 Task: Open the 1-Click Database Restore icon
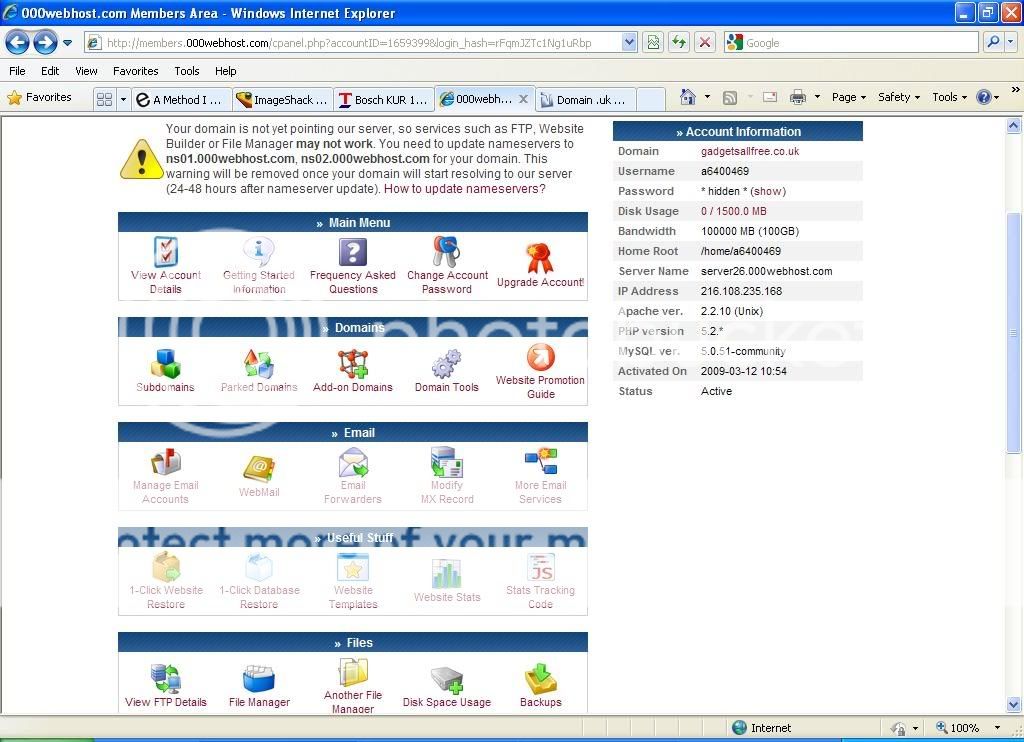click(x=259, y=567)
